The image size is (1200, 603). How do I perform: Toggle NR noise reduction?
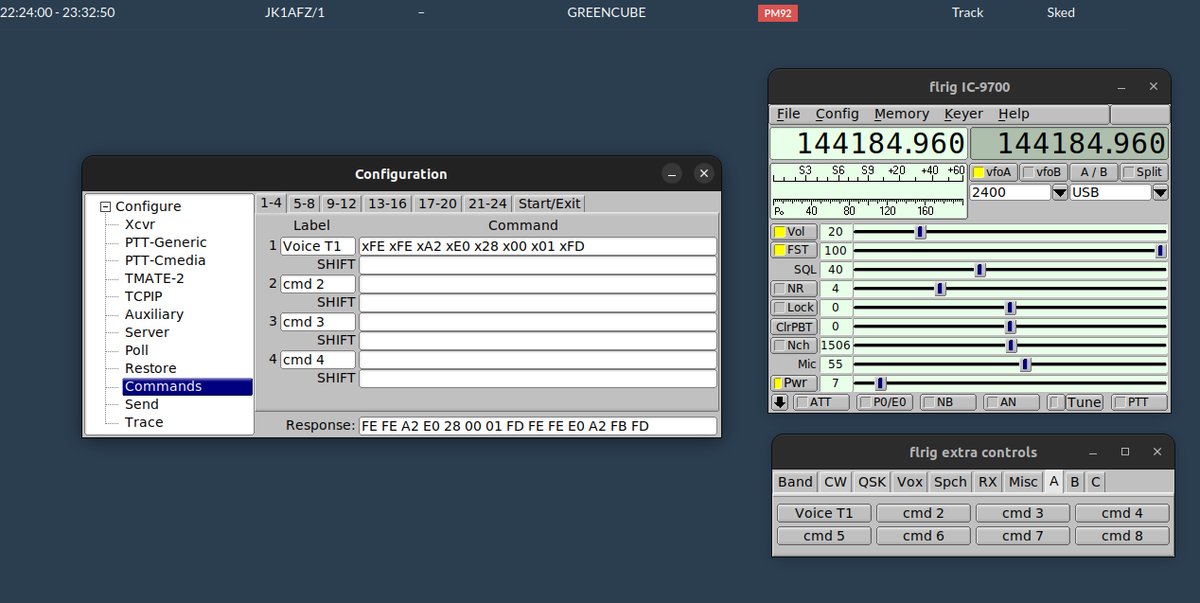(x=794, y=289)
